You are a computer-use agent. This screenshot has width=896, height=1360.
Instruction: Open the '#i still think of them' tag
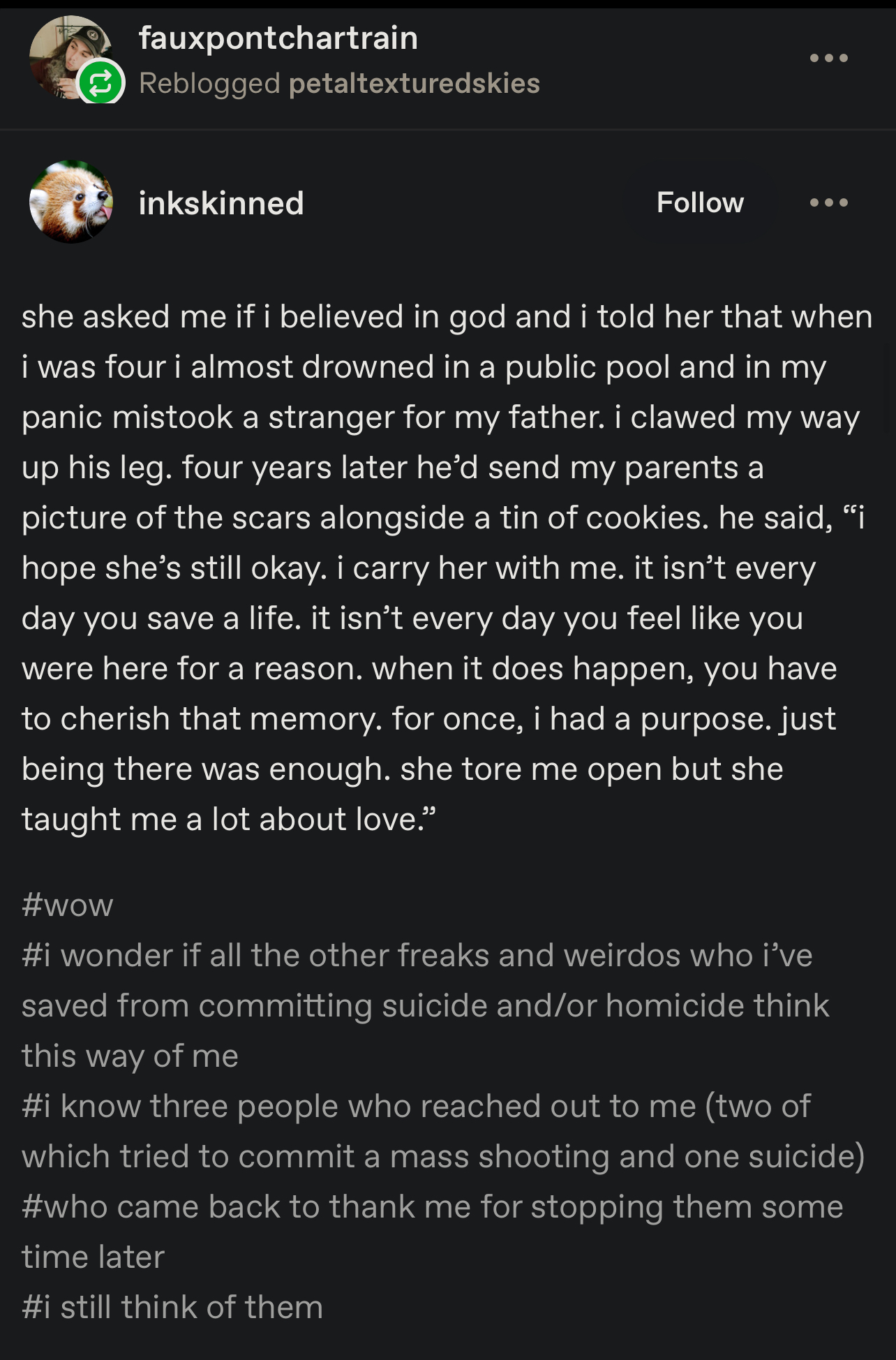coord(172,1307)
